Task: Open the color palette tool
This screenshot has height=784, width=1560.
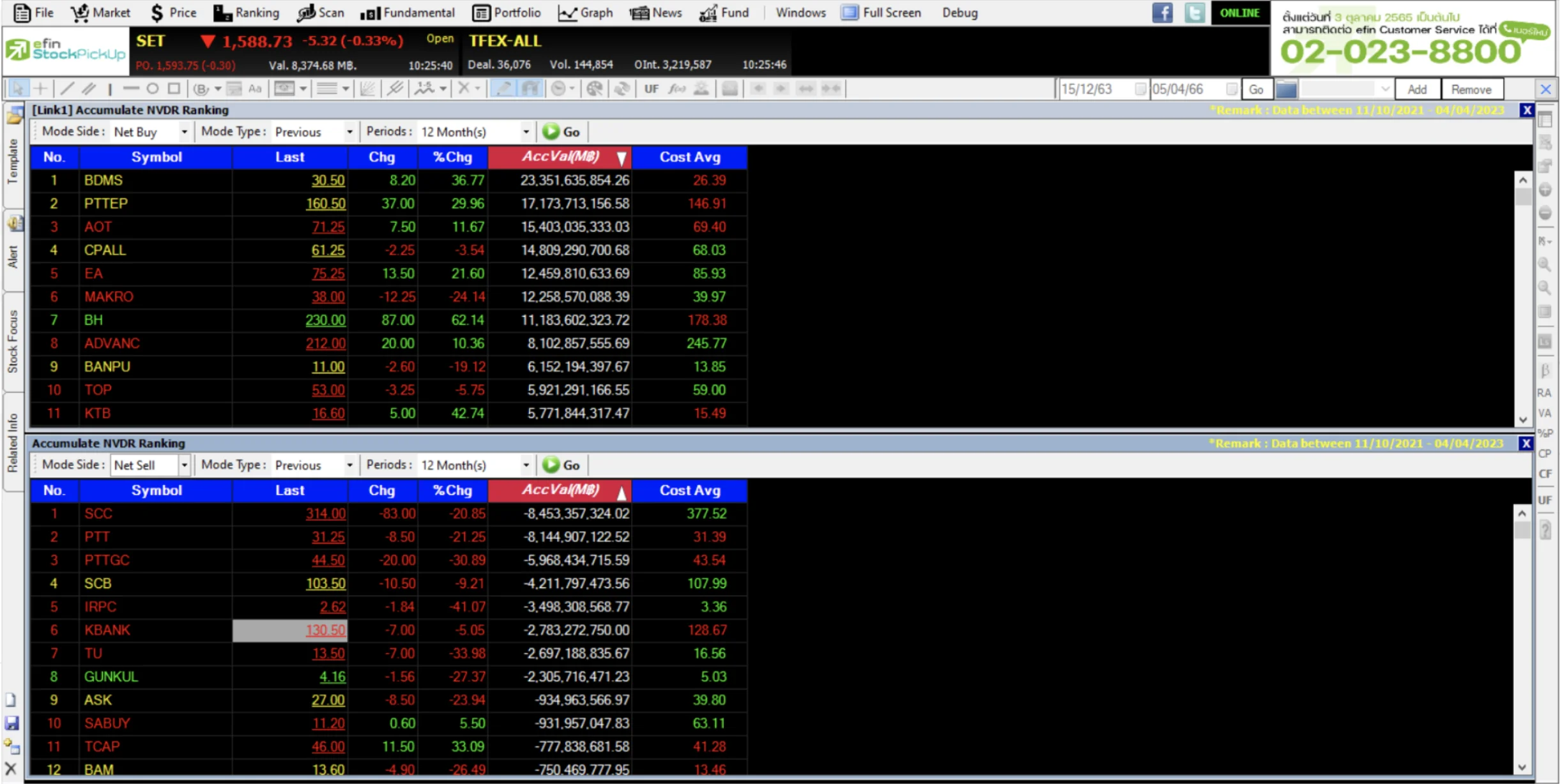Action: point(594,89)
